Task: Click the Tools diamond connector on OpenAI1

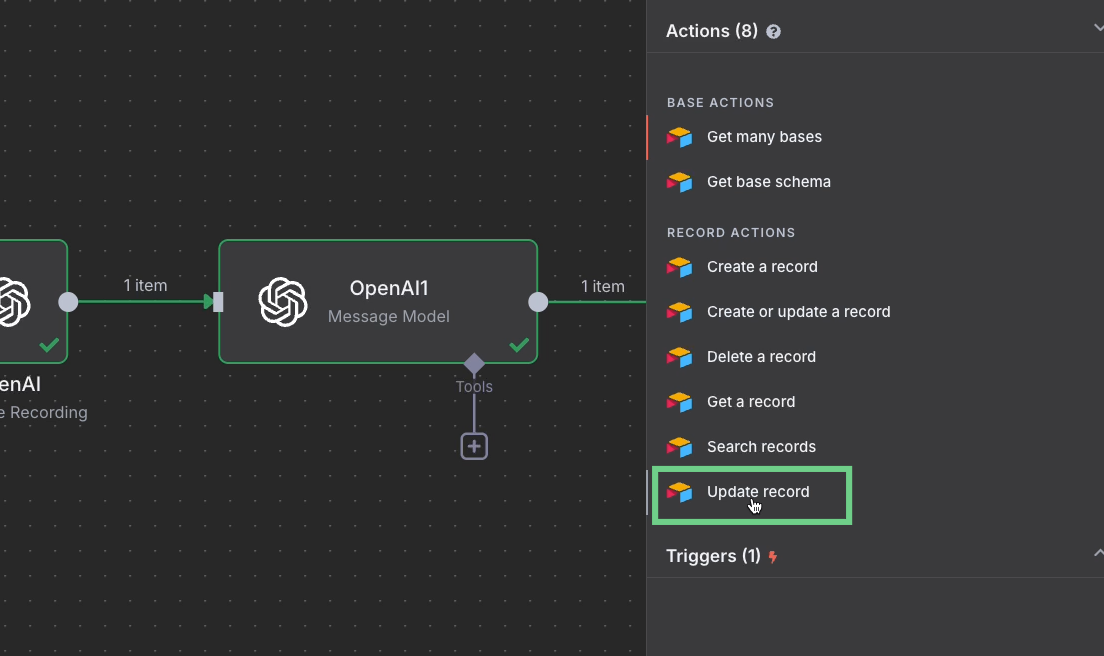Action: (474, 363)
